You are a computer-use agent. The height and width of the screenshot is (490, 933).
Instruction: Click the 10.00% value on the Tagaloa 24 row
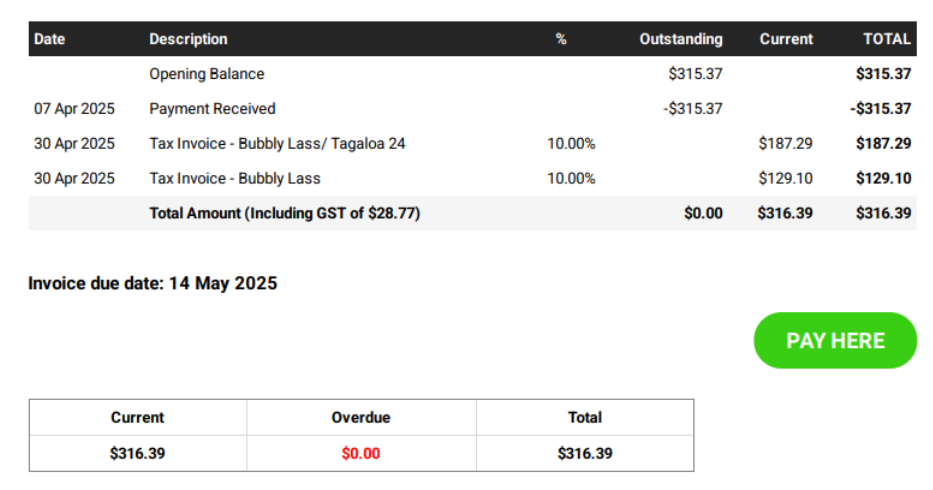pyautogui.click(x=571, y=144)
